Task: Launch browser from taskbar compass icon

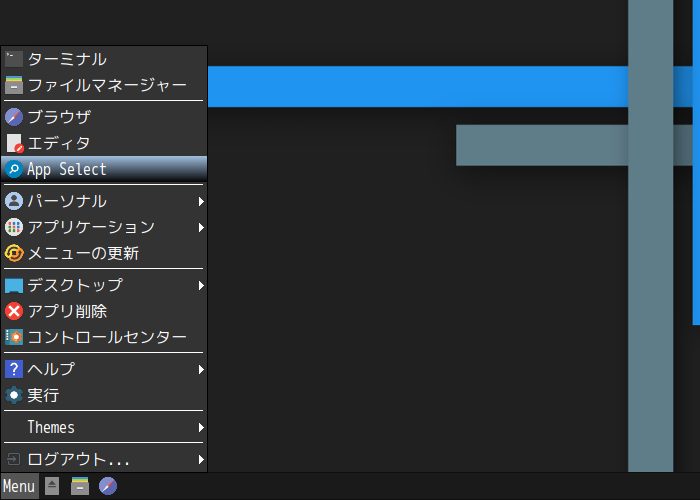Action: coord(108,486)
